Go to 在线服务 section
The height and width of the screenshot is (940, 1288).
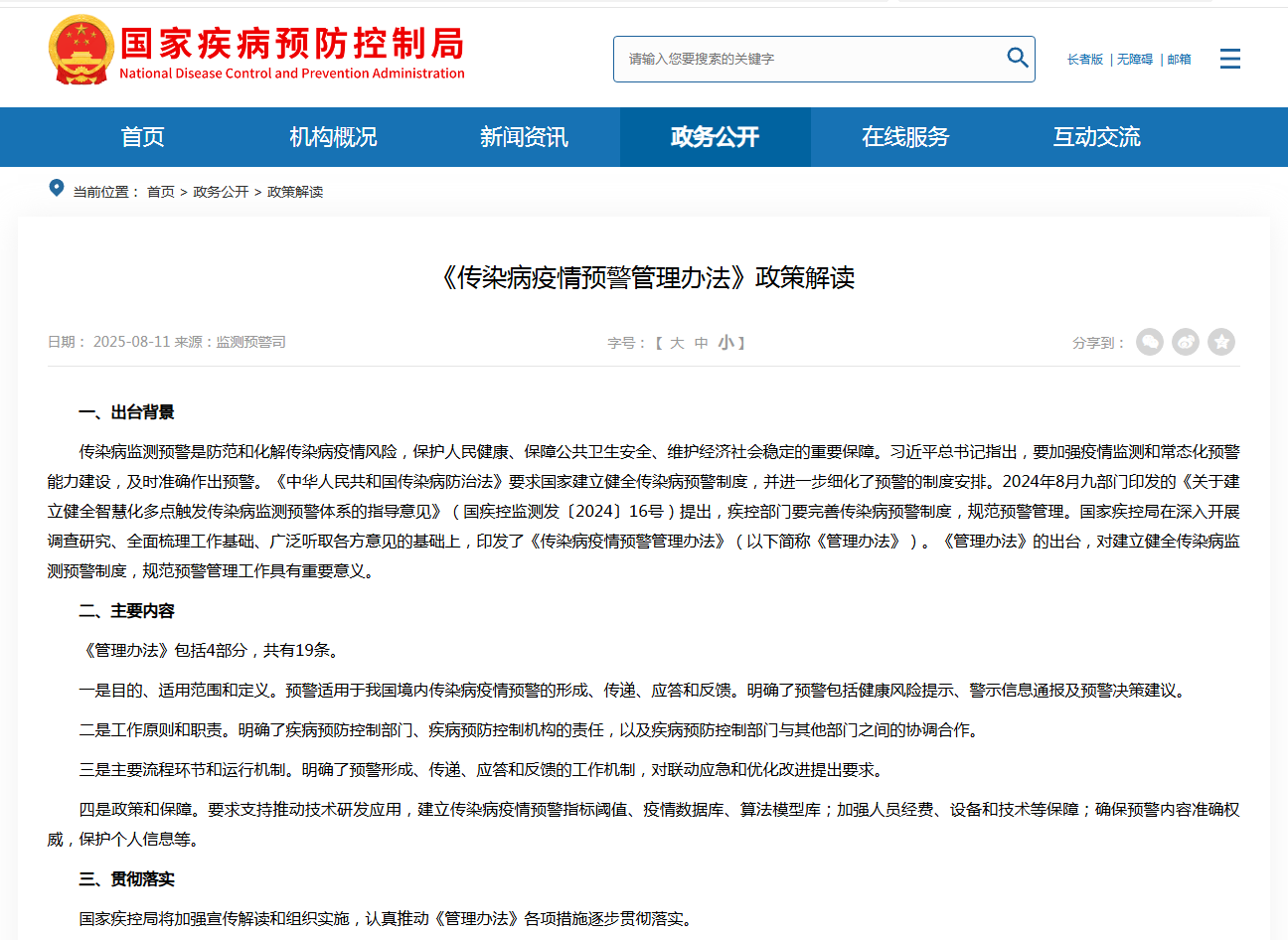pos(905,137)
